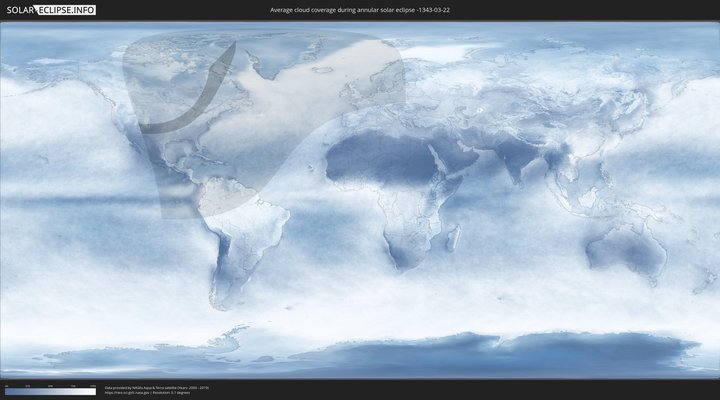The height and width of the screenshot is (400, 720).
Task: Click the SOLAR-ECLIPSE.INFO logo
Action: pos(49,9)
